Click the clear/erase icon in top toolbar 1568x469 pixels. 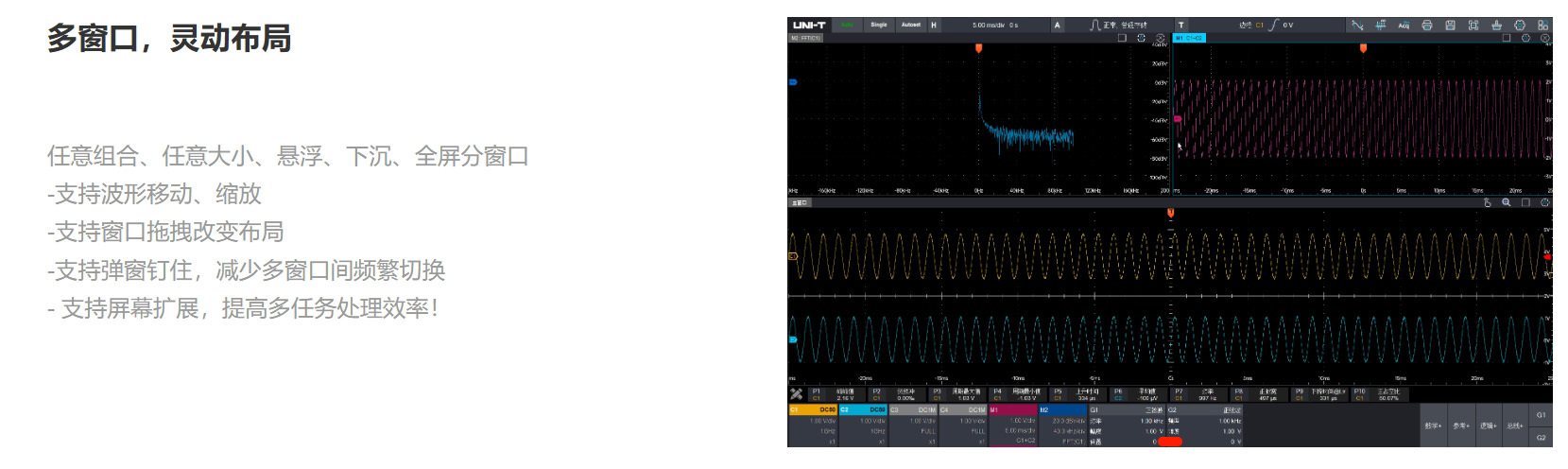pos(1496,26)
